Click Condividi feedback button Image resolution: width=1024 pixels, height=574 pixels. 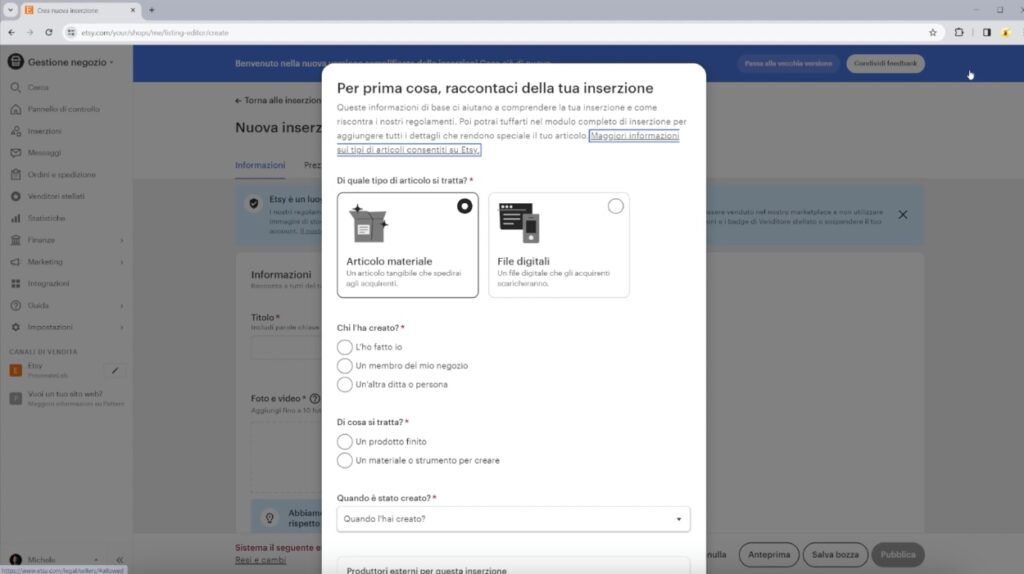pos(886,63)
